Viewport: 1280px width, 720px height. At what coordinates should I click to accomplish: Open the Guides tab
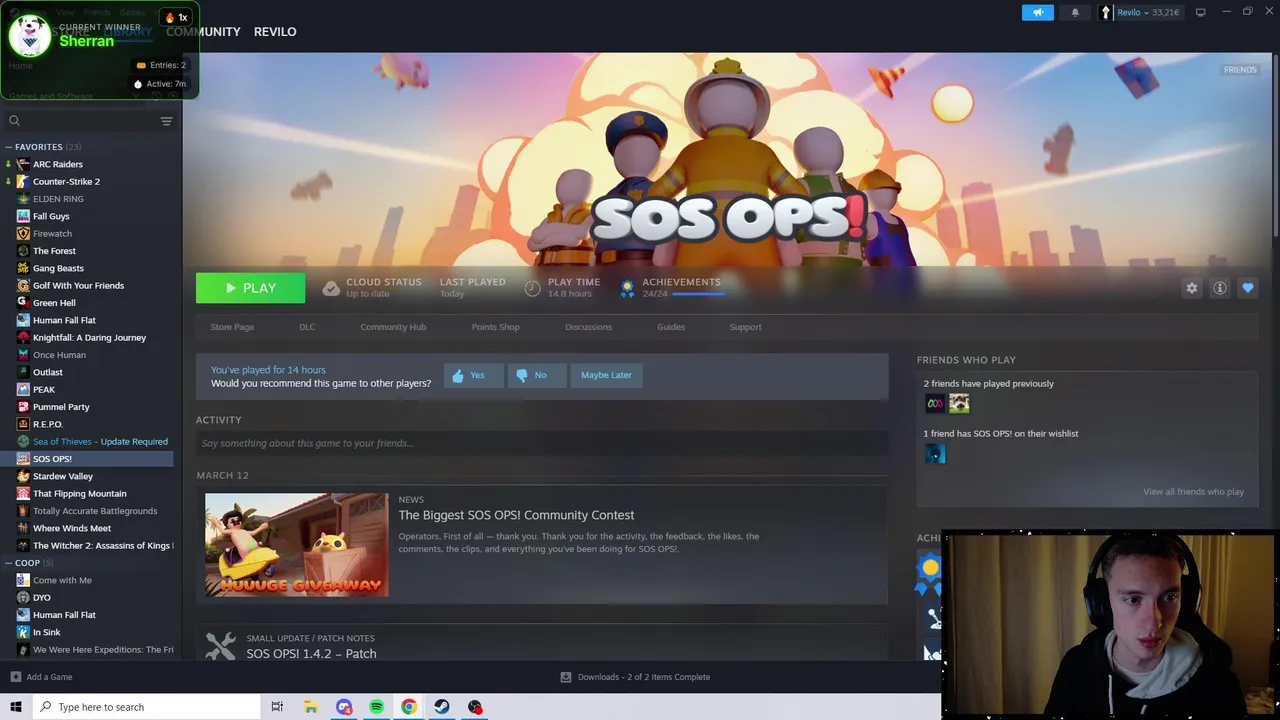click(x=671, y=327)
